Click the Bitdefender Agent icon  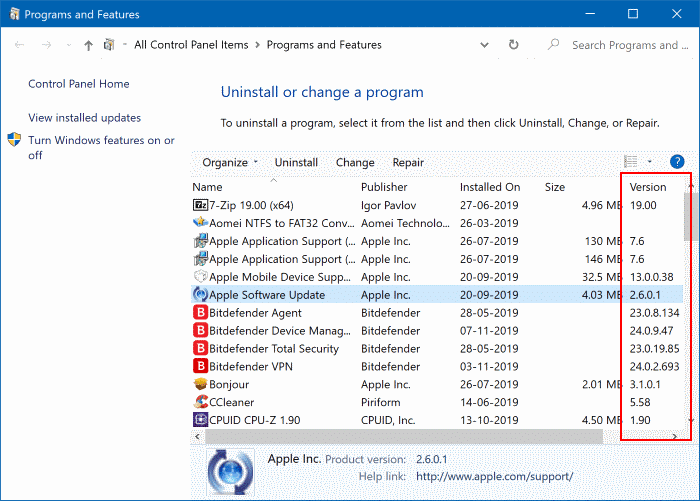coord(200,313)
